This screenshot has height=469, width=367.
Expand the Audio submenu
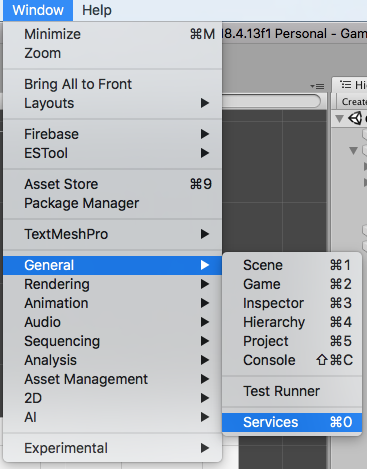[113, 322]
